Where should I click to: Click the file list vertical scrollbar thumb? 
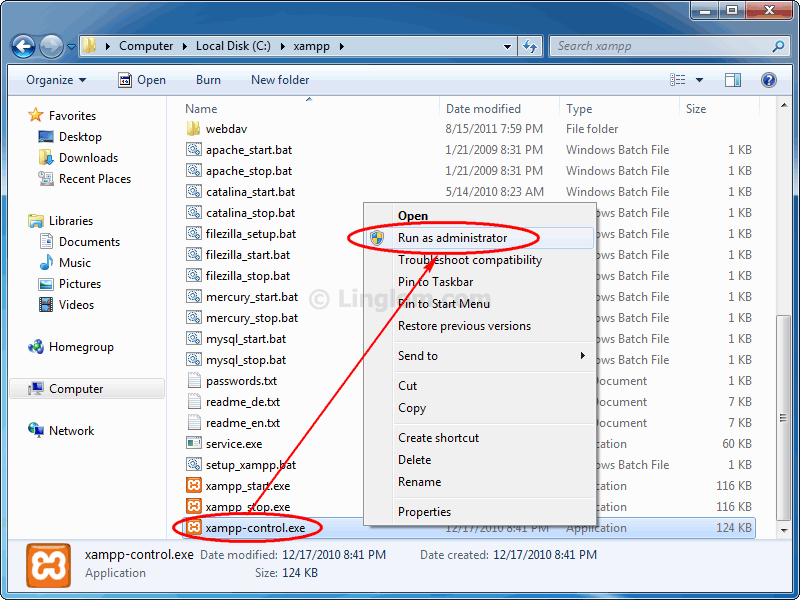(784, 417)
